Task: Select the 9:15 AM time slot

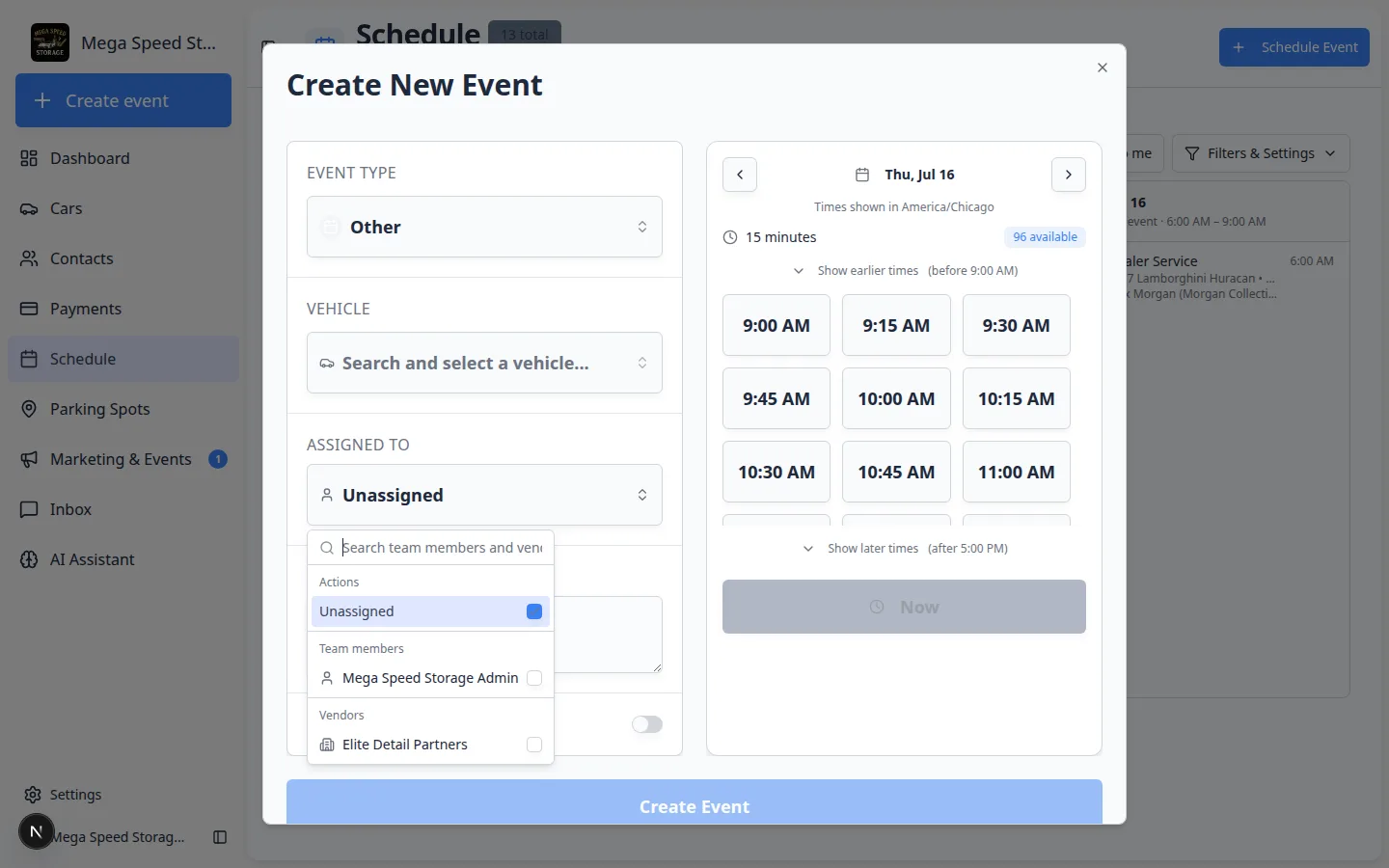Action: (x=896, y=325)
